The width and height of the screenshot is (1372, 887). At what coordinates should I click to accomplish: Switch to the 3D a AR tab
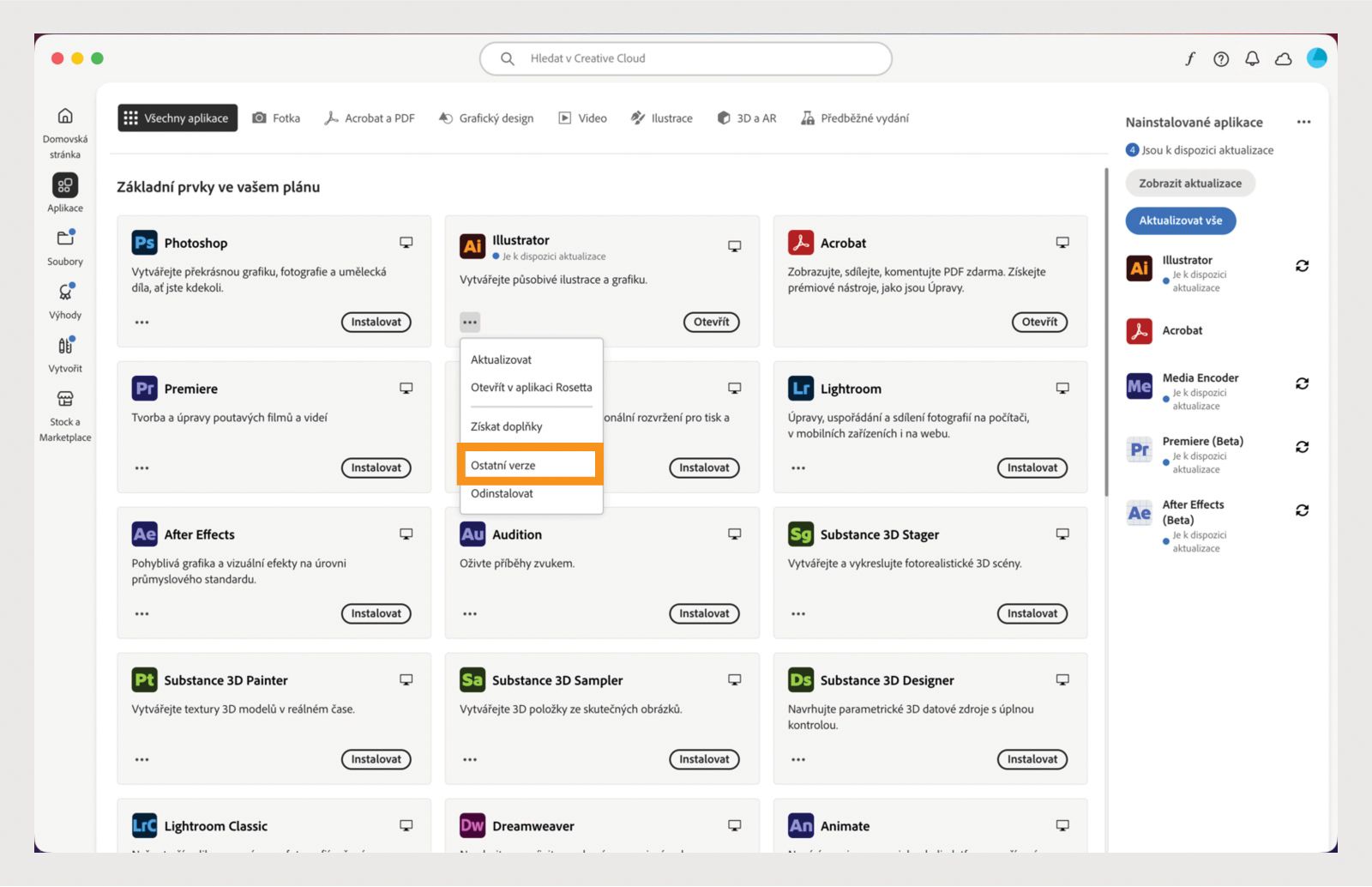click(x=747, y=118)
